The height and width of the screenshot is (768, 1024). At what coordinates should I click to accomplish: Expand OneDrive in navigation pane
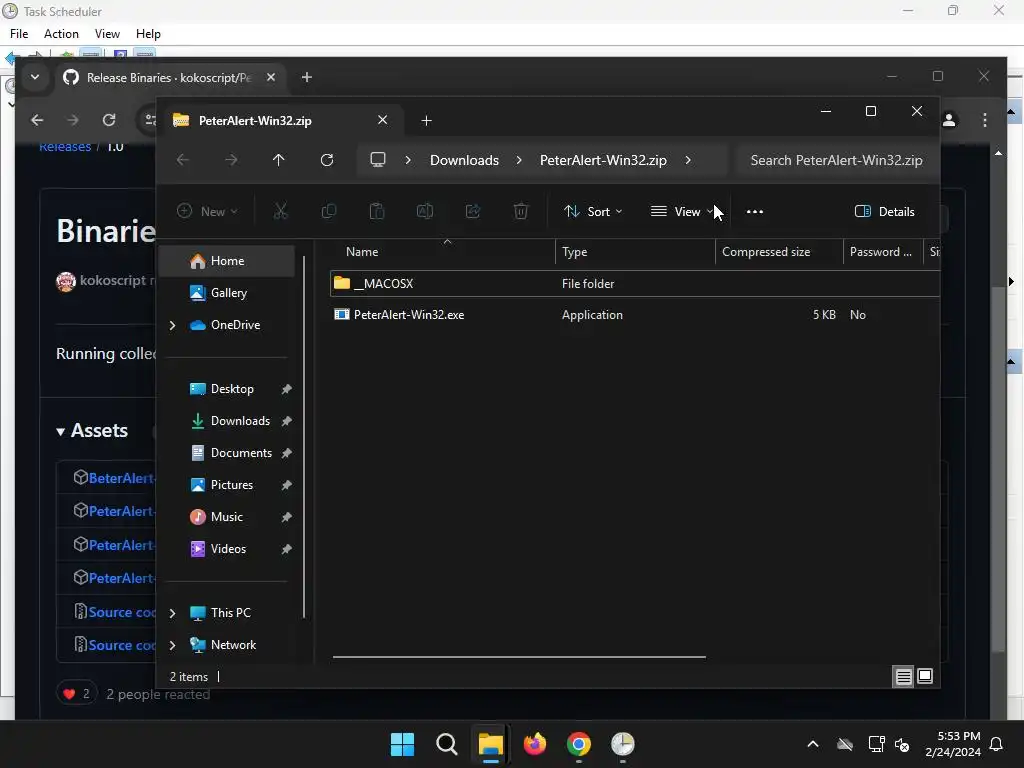172,325
